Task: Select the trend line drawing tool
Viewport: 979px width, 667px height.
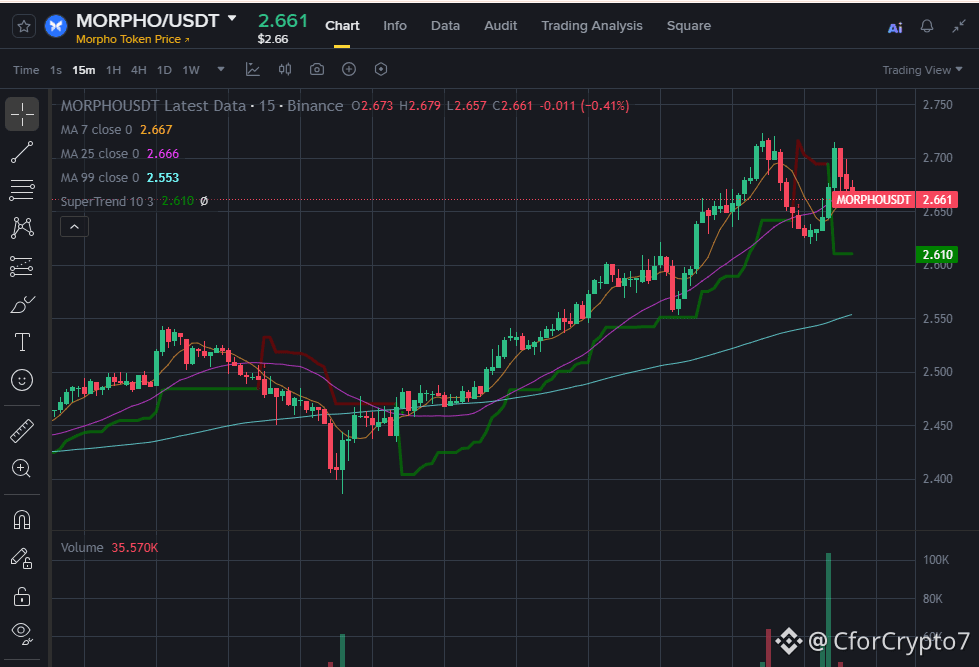Action: tap(22, 152)
